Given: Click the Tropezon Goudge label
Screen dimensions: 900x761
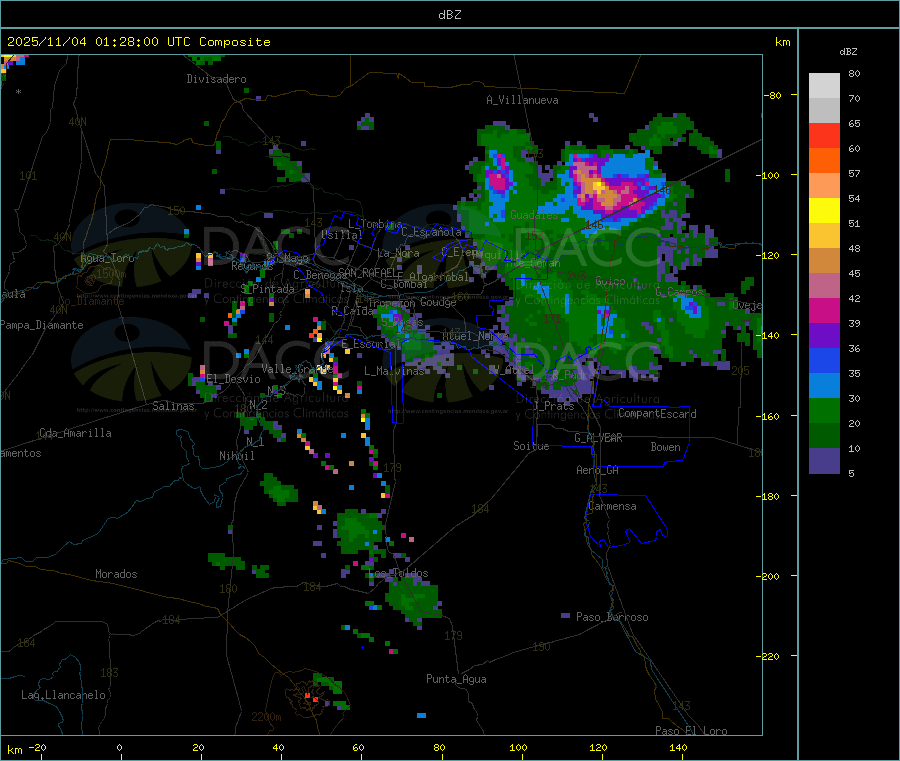Looking at the screenshot, I should (412, 302).
